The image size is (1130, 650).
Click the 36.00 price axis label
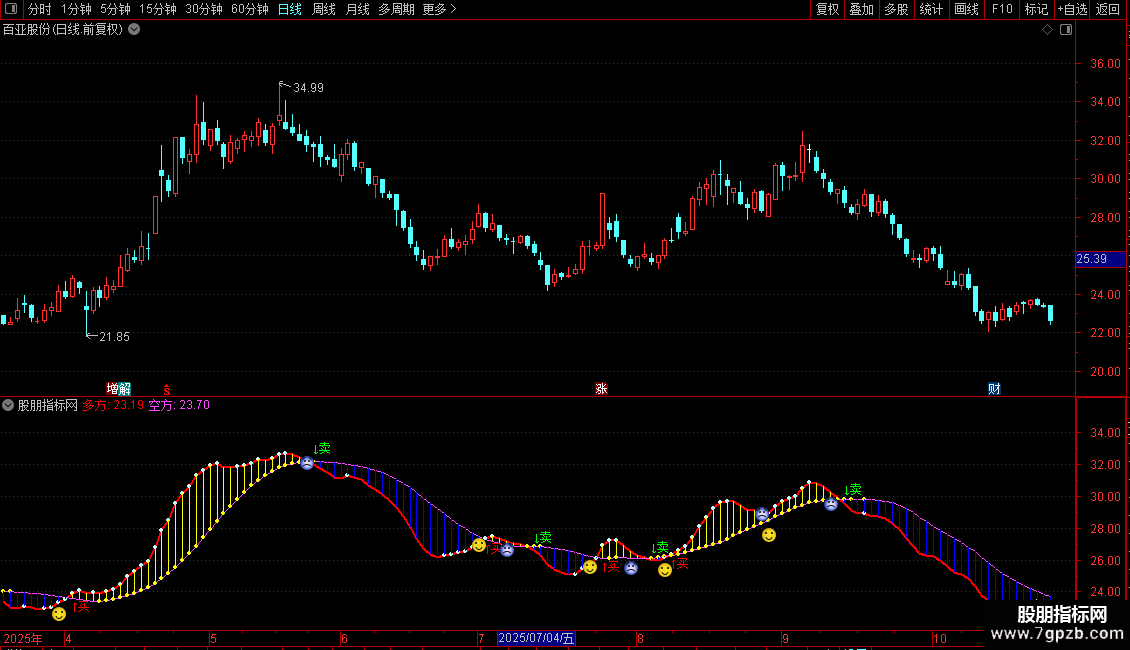tap(1105, 63)
